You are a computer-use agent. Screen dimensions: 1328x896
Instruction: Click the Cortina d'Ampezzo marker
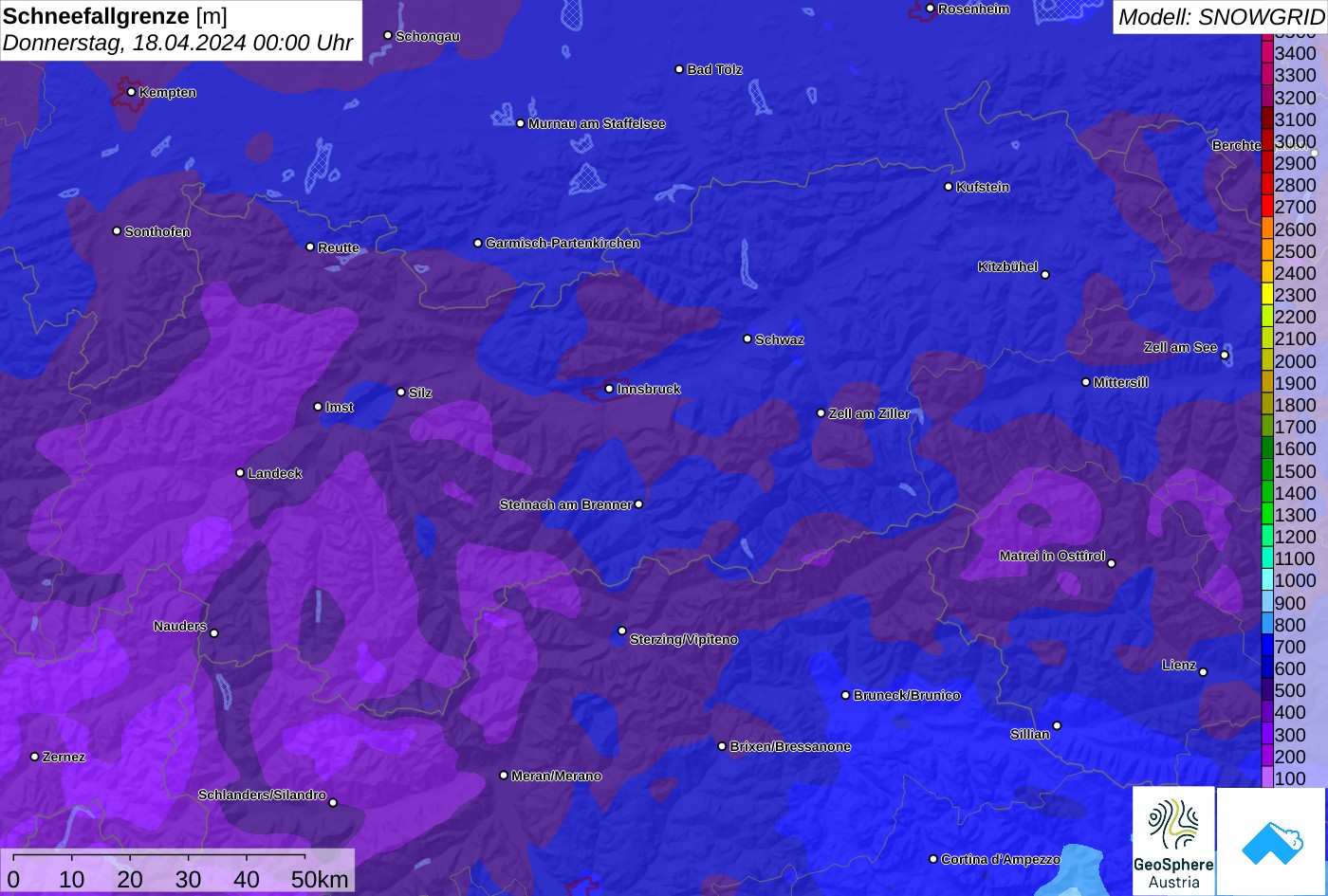pos(933,859)
